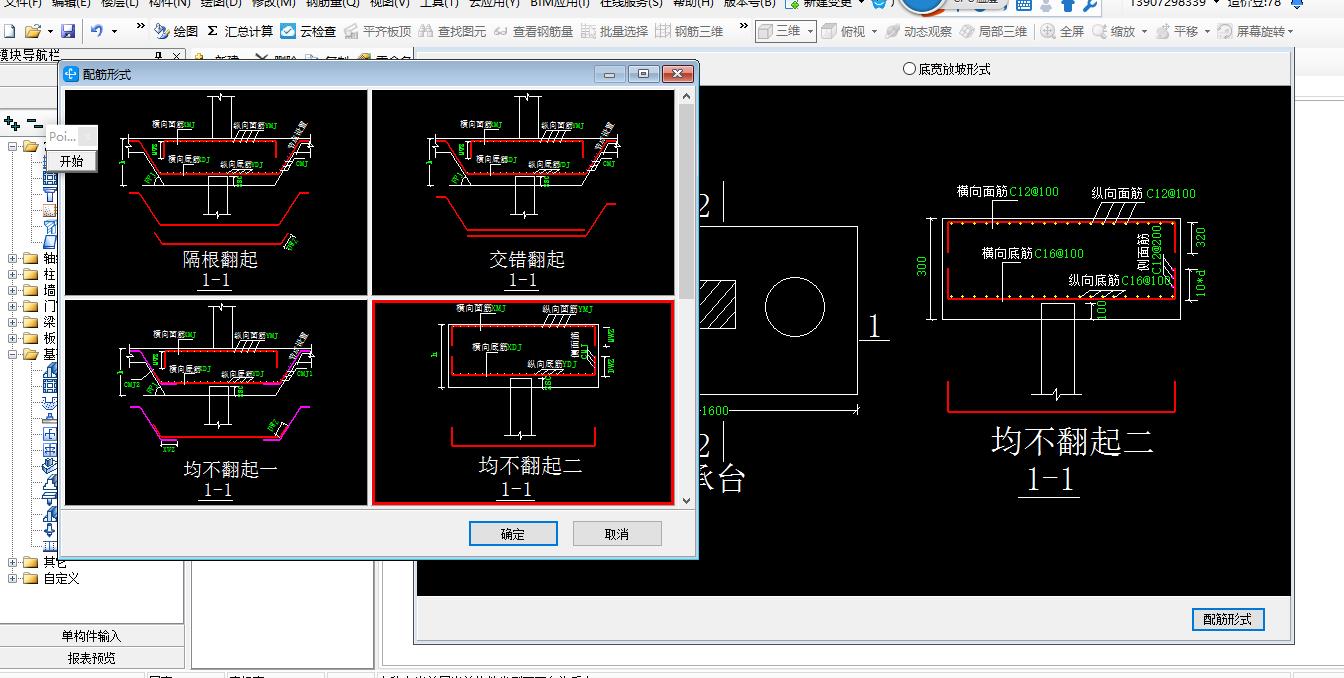Screen dimensions: 1344x678
Task: Select the 交错翻起 rebar form thumbnail
Action: click(x=523, y=192)
